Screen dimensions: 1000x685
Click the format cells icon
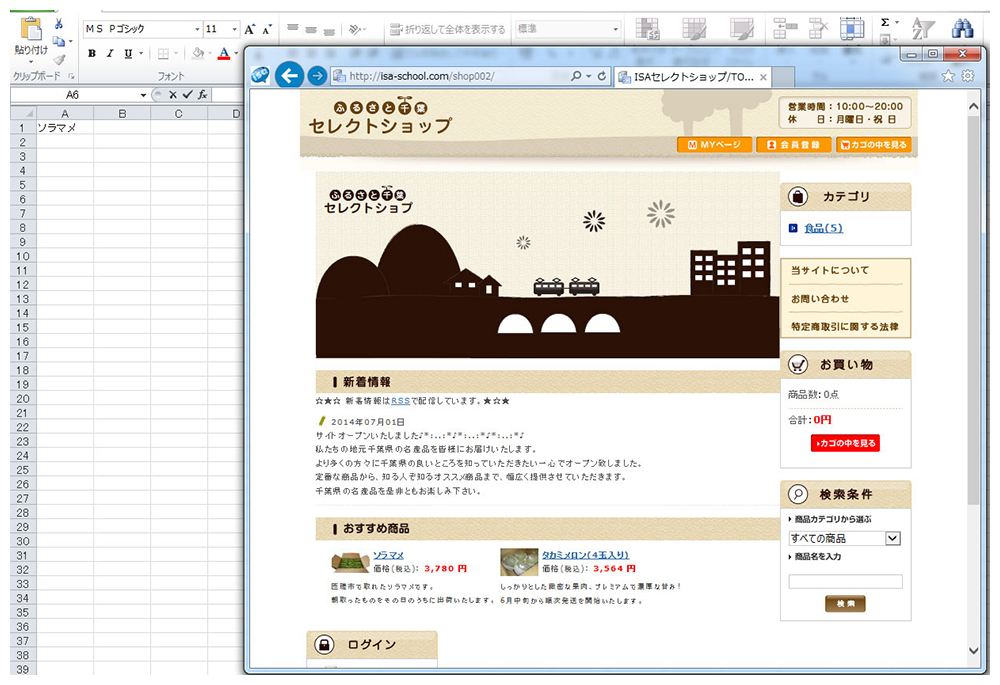click(852, 29)
